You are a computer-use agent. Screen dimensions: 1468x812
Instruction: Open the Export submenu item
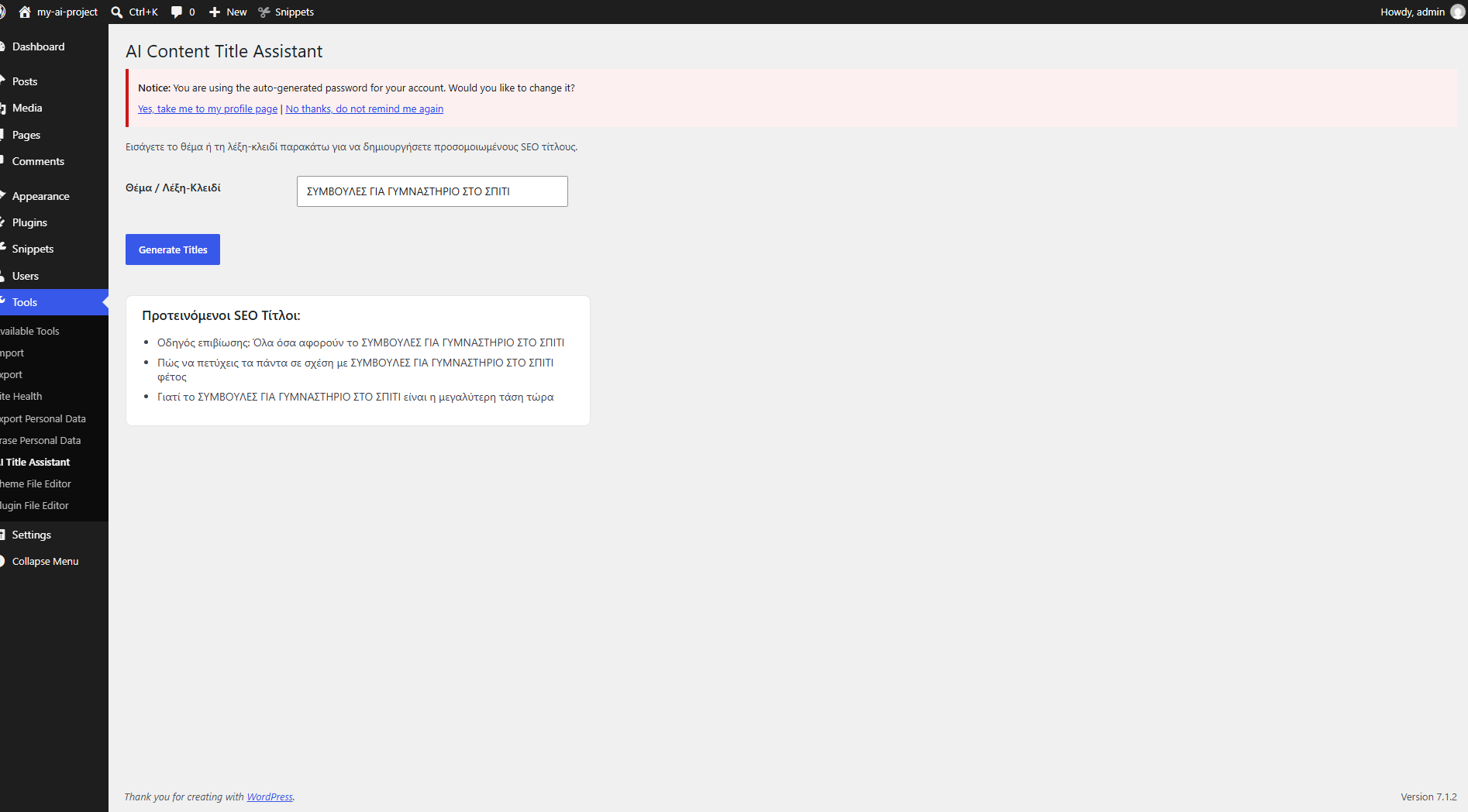[x=11, y=374]
